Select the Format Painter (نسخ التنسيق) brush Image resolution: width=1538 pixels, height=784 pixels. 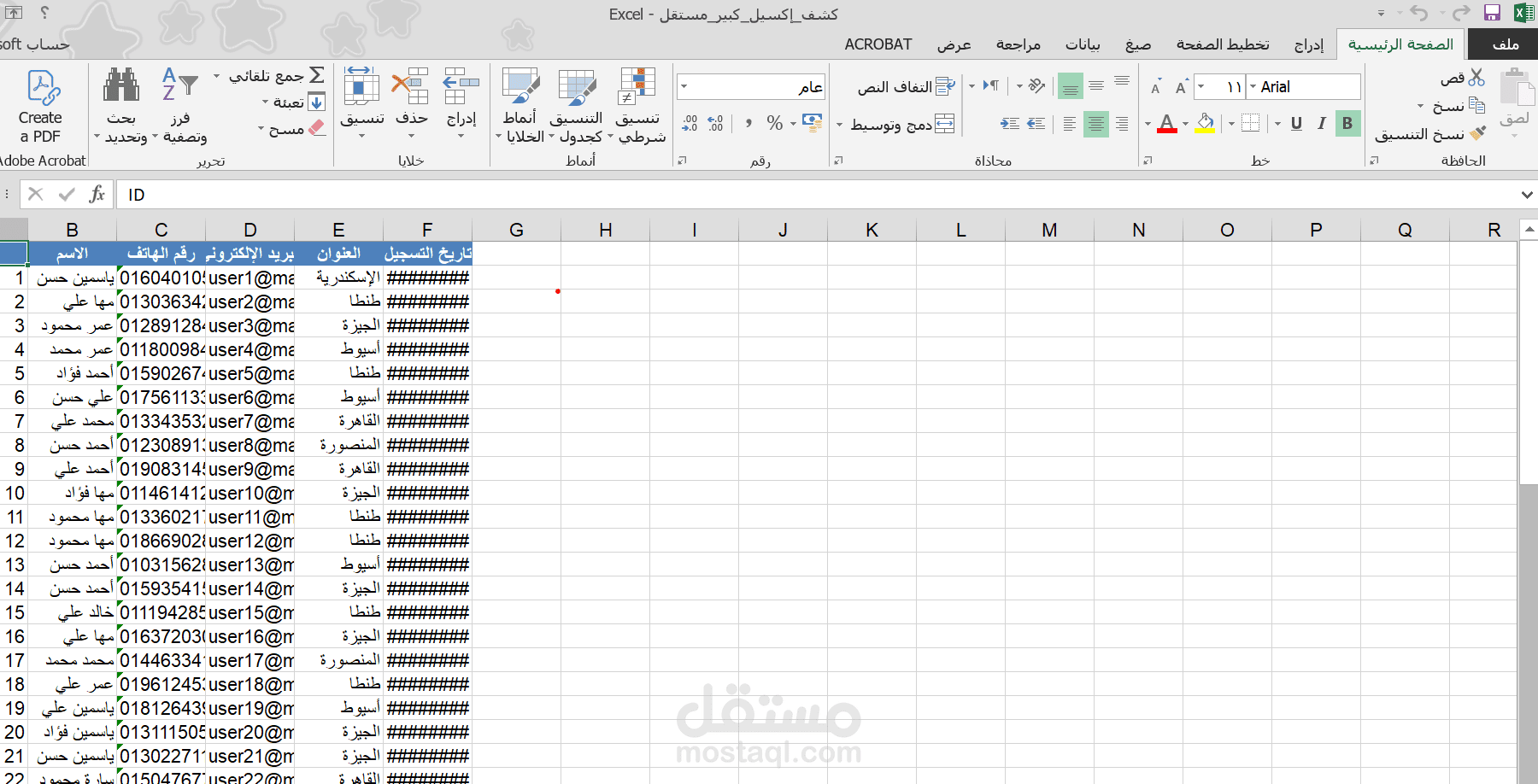coord(1477,133)
